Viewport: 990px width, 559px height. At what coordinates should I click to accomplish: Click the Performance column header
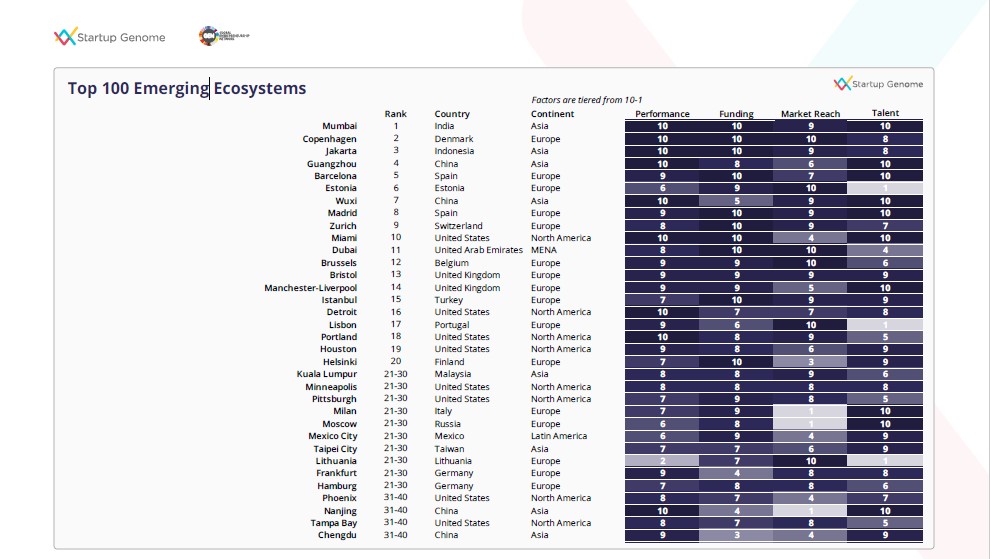[662, 114]
